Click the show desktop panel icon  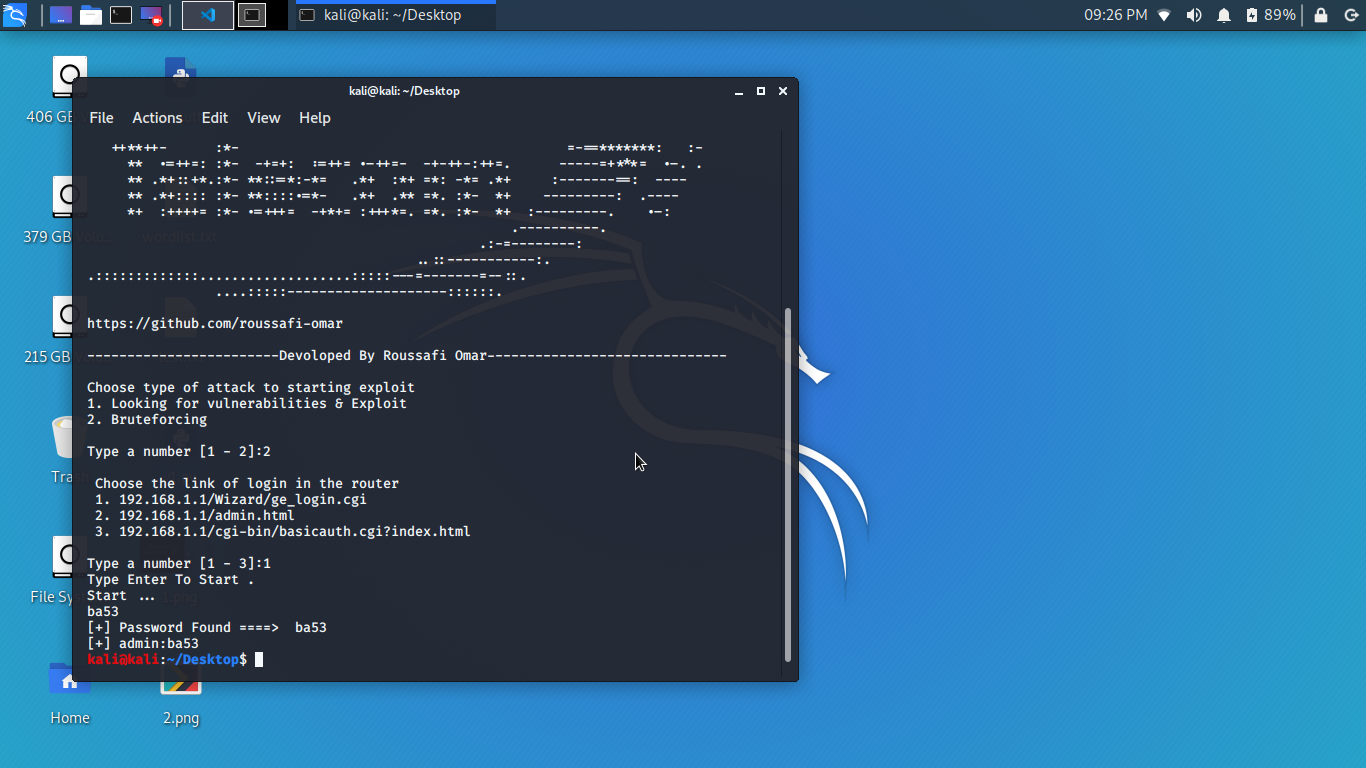pos(61,15)
